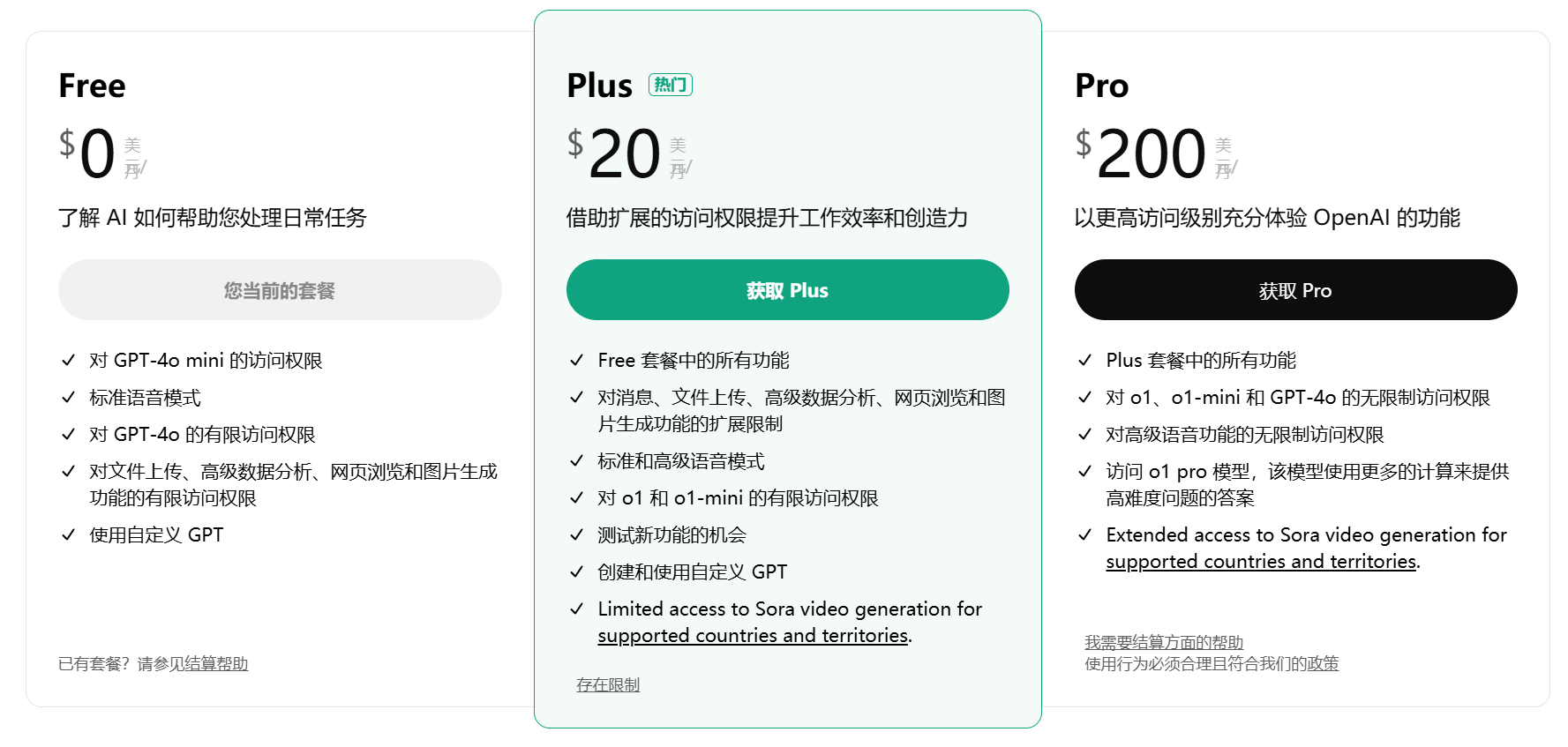Open supported countries link in Pro plan
This screenshot has height=747, width=1568.
1261,561
